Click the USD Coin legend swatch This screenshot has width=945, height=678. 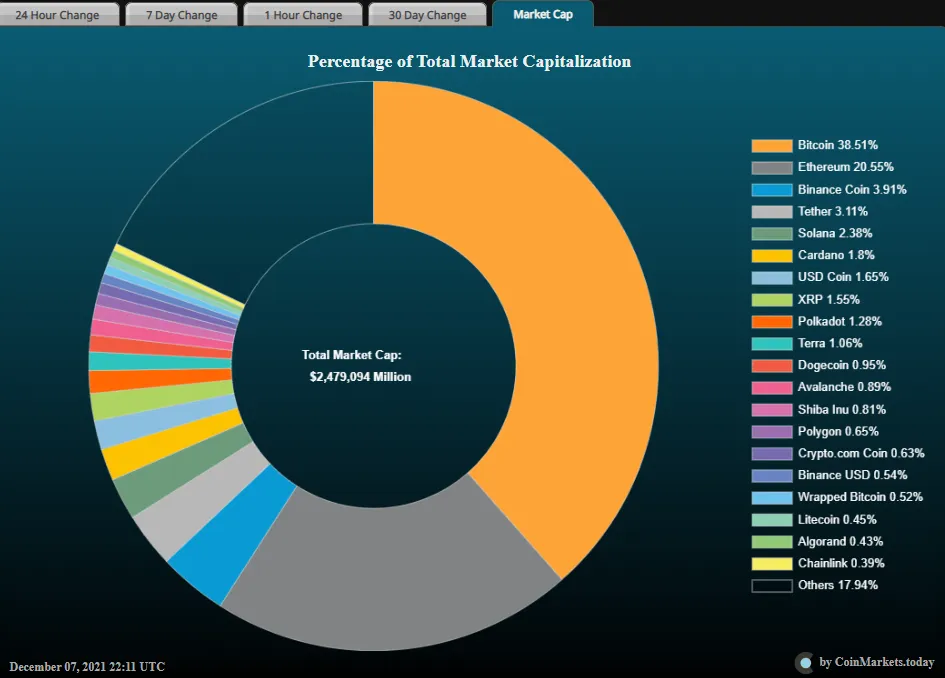coord(771,277)
